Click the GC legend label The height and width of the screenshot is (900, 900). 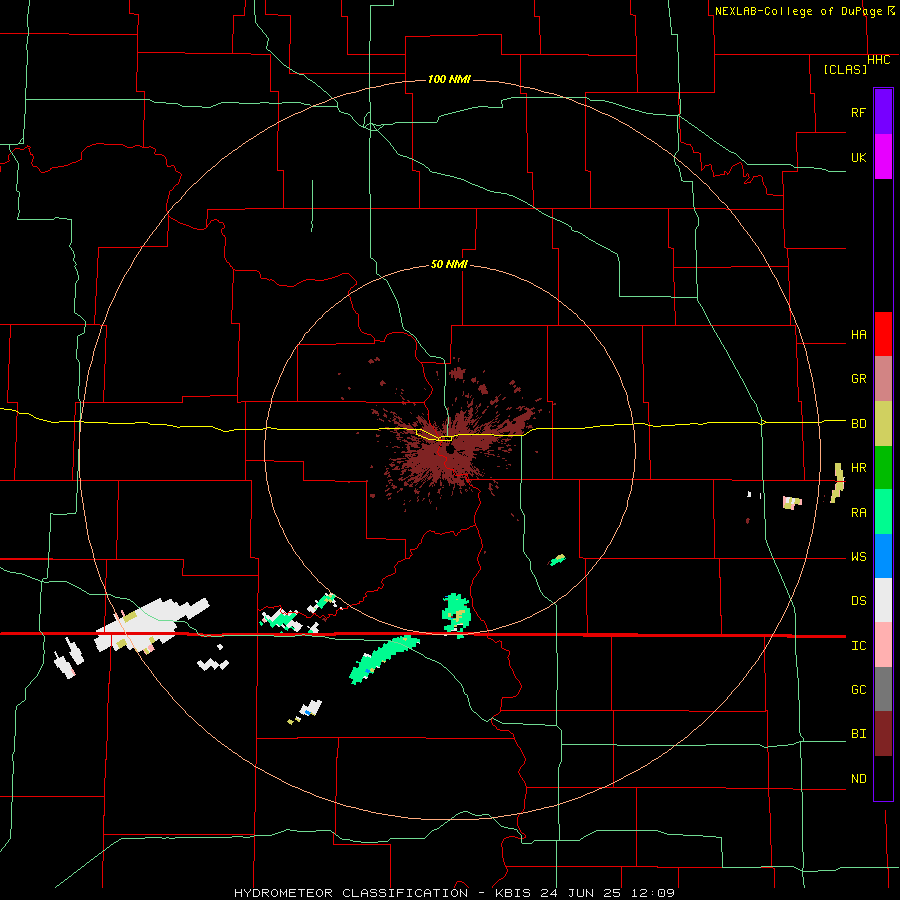[859, 690]
